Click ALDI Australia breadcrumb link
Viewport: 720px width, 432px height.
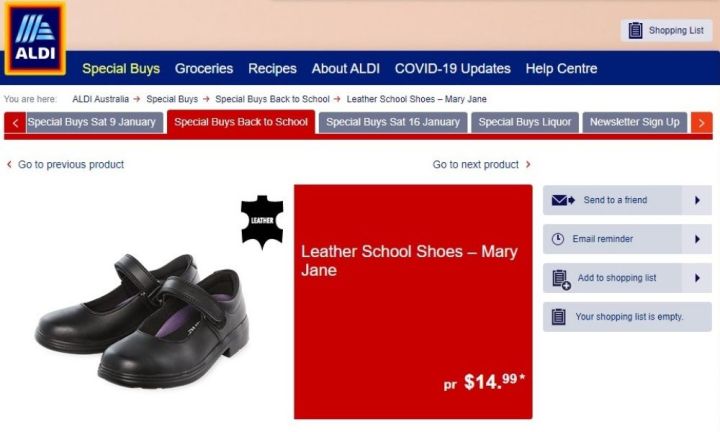[x=101, y=99]
